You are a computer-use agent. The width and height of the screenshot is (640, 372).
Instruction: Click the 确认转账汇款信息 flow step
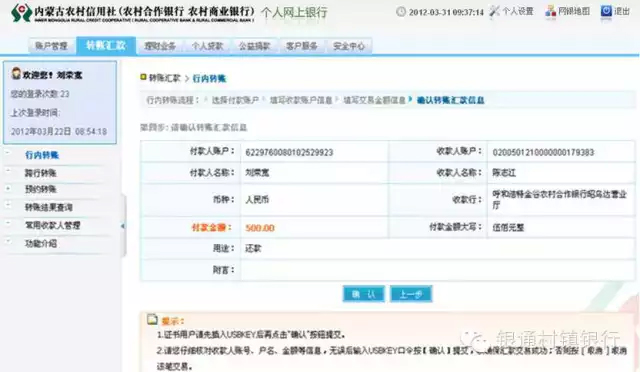[451, 100]
